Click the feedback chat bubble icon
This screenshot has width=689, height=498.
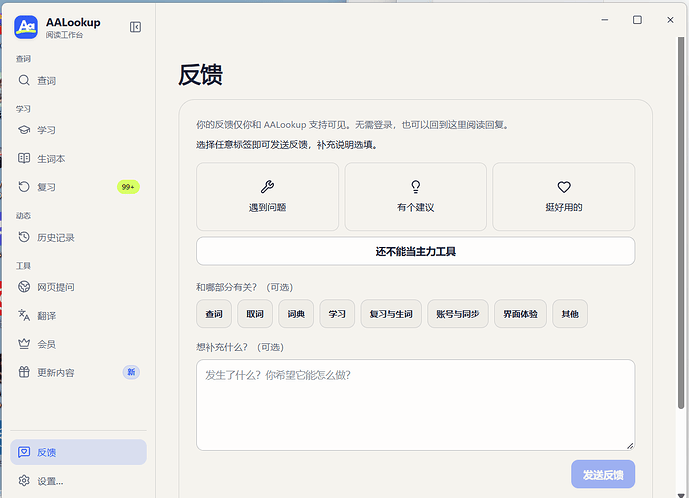[24, 452]
